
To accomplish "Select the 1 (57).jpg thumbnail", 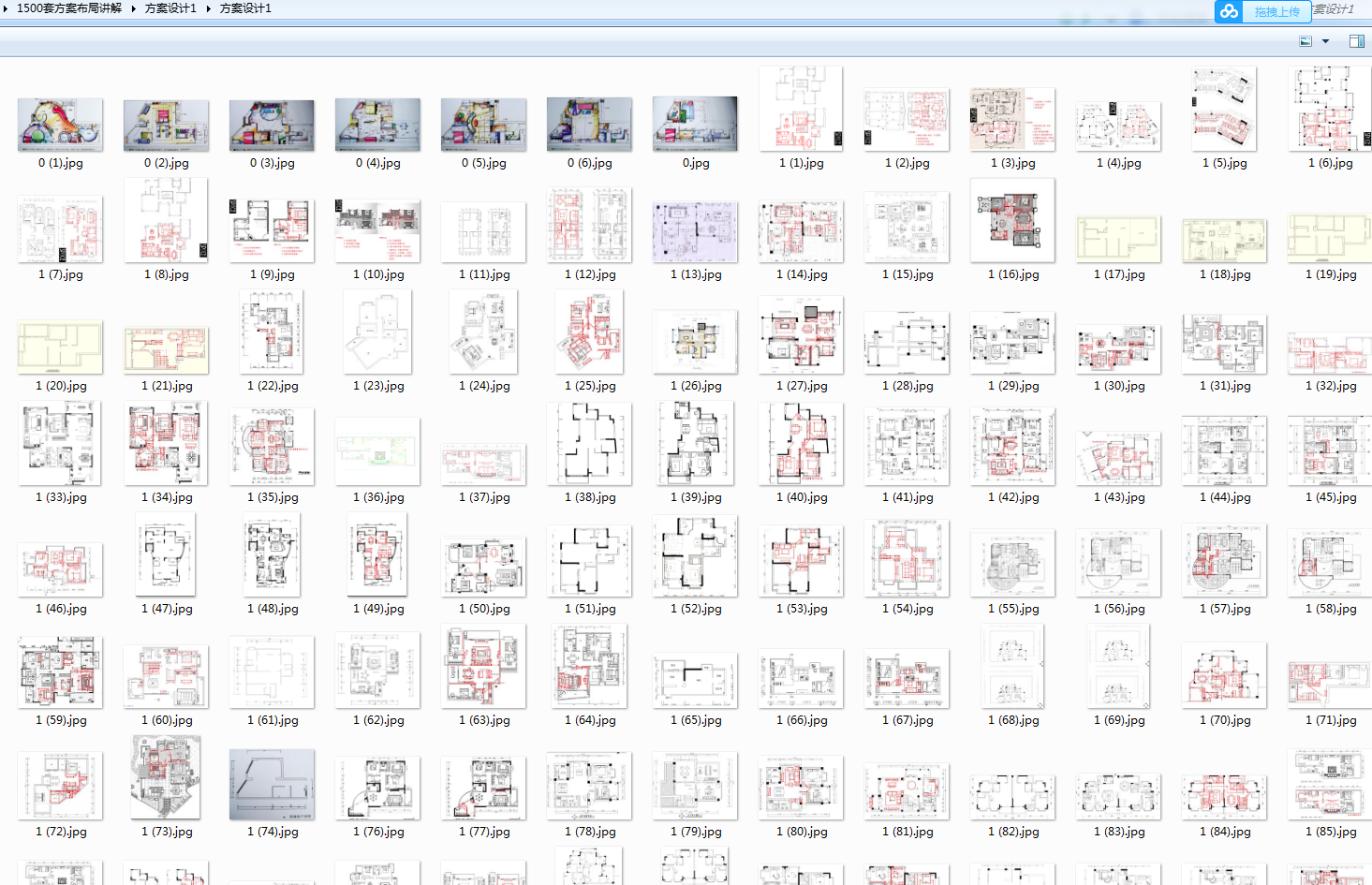I will point(1224,559).
